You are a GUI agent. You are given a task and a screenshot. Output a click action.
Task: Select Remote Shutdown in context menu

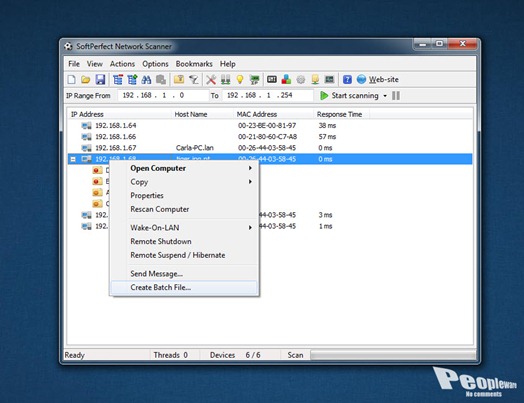pyautogui.click(x=184, y=241)
